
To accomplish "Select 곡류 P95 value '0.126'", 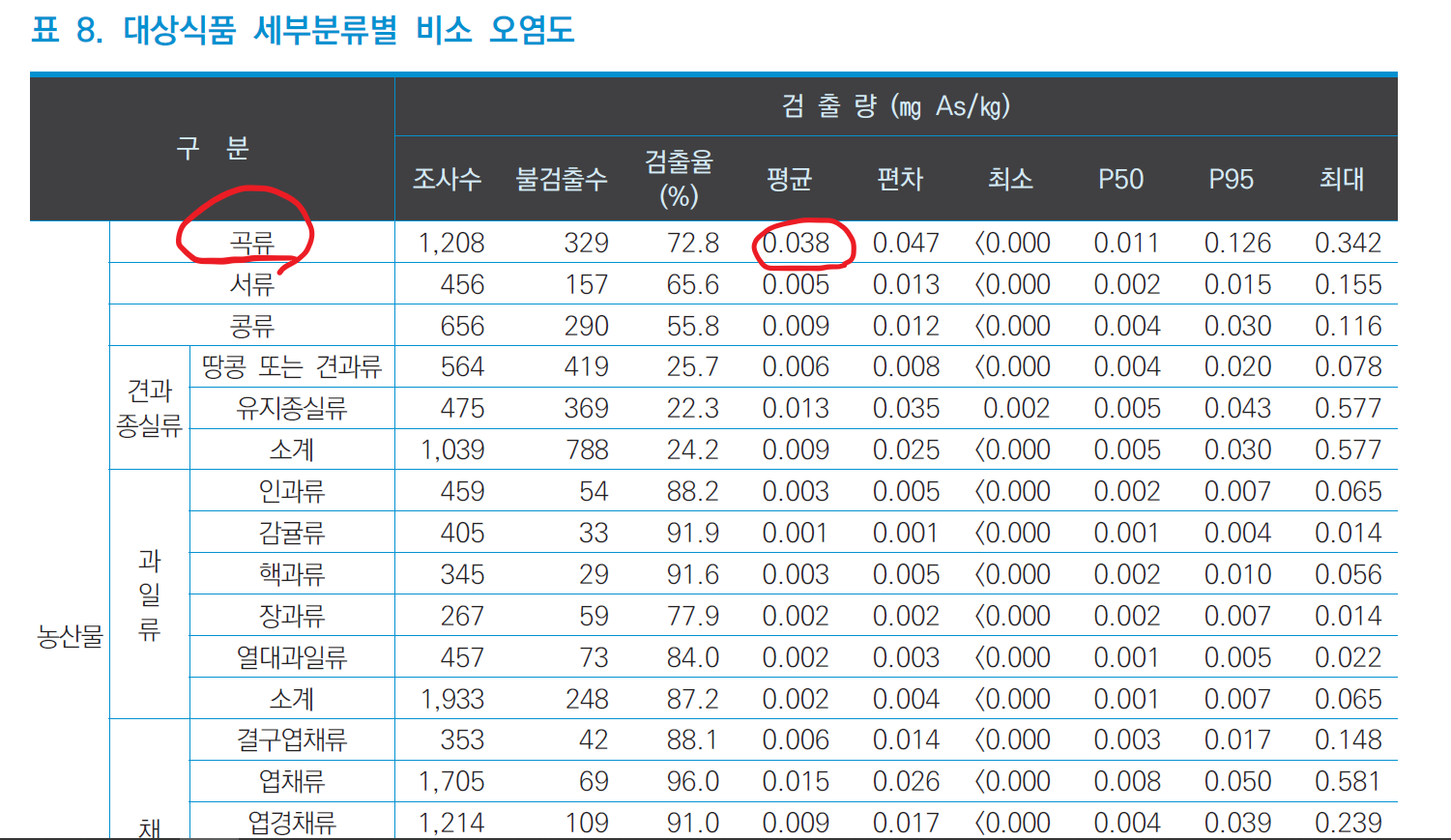I will (x=1238, y=244).
